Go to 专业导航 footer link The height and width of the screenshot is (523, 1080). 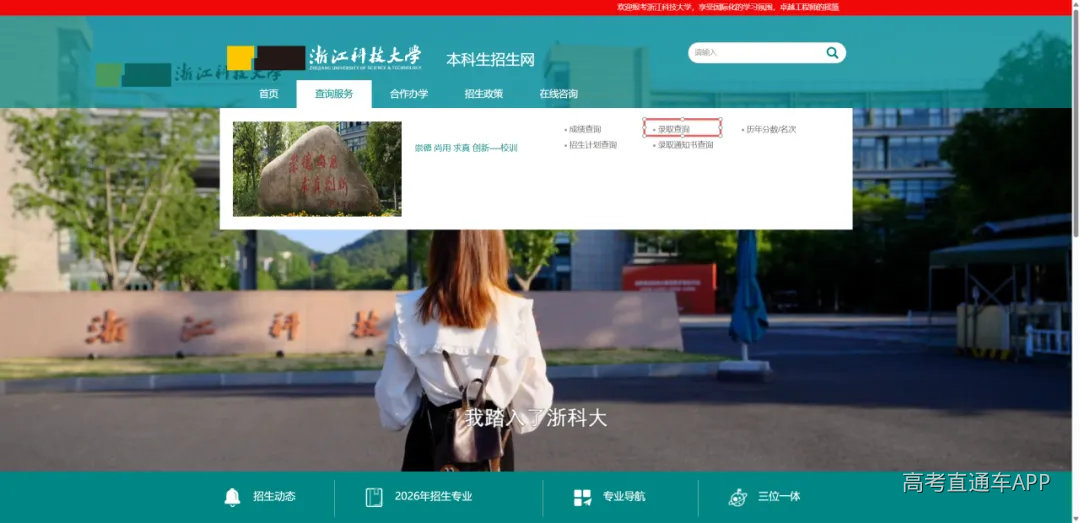coord(624,496)
